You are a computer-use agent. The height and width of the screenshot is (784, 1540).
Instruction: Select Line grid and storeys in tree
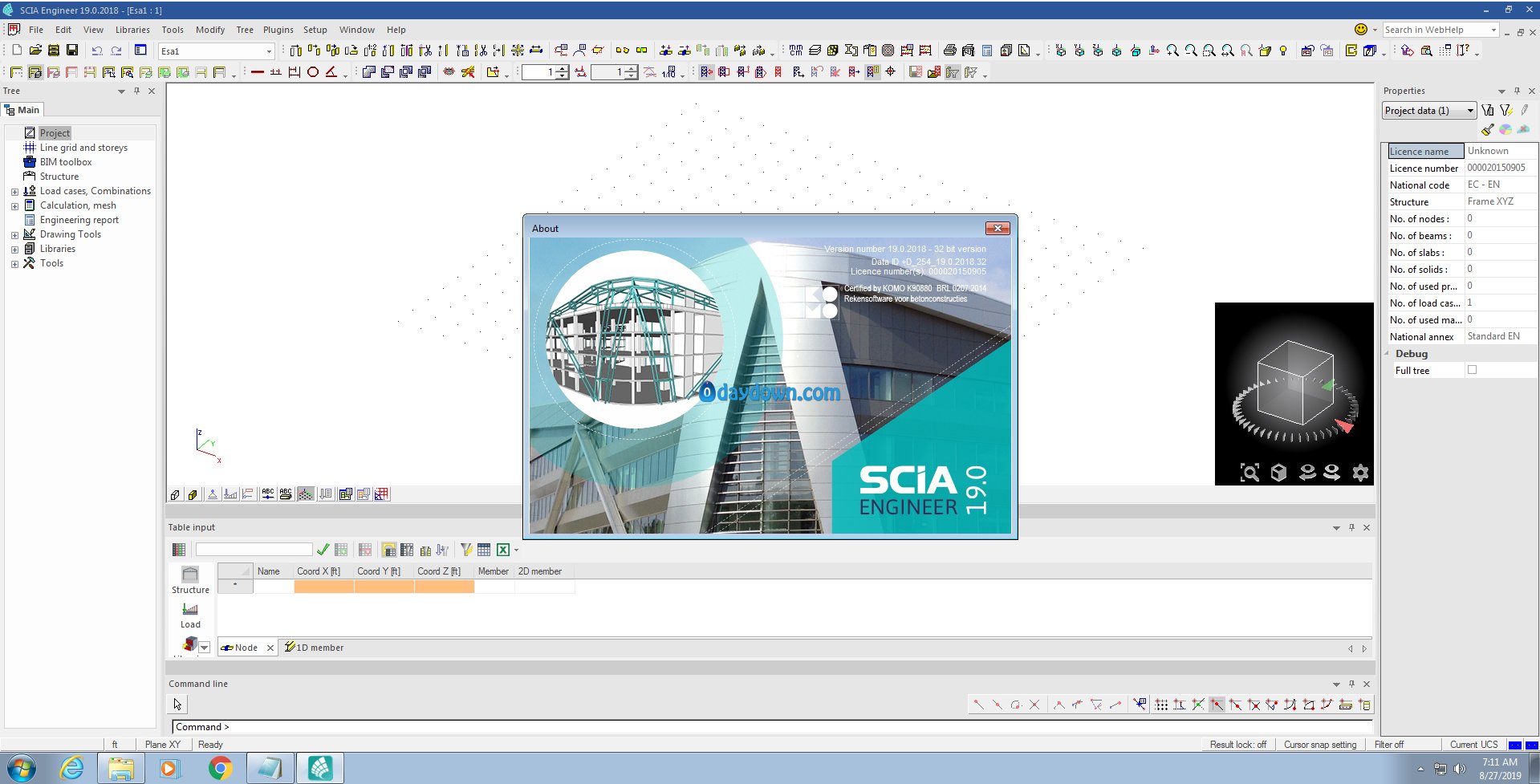(x=83, y=148)
